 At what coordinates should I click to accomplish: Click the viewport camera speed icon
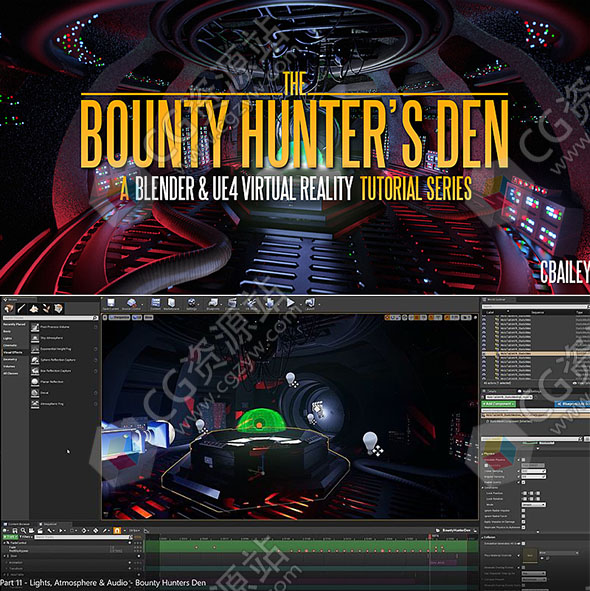pyautogui.click(x=466, y=318)
